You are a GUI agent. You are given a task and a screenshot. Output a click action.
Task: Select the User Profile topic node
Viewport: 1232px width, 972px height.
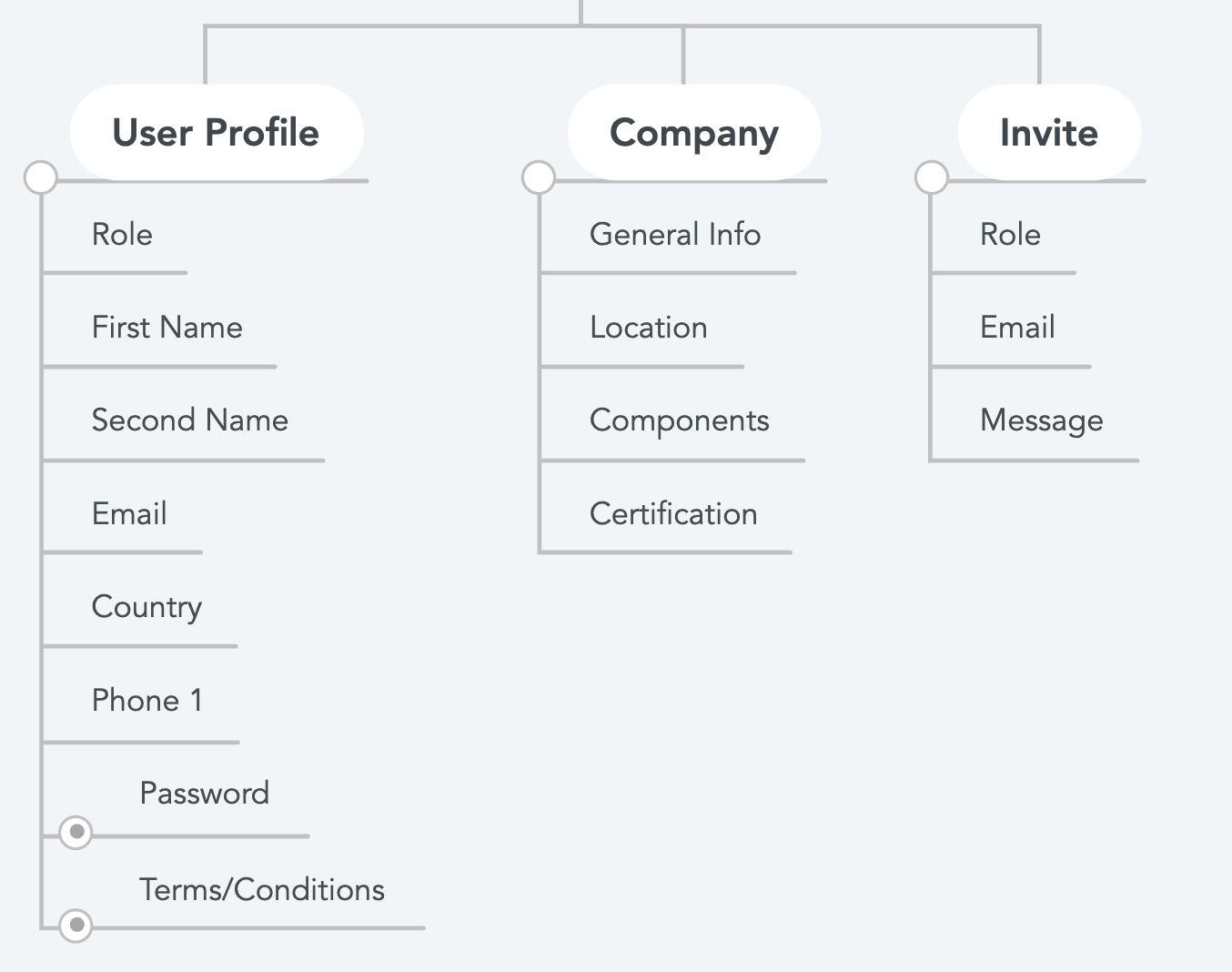click(217, 133)
